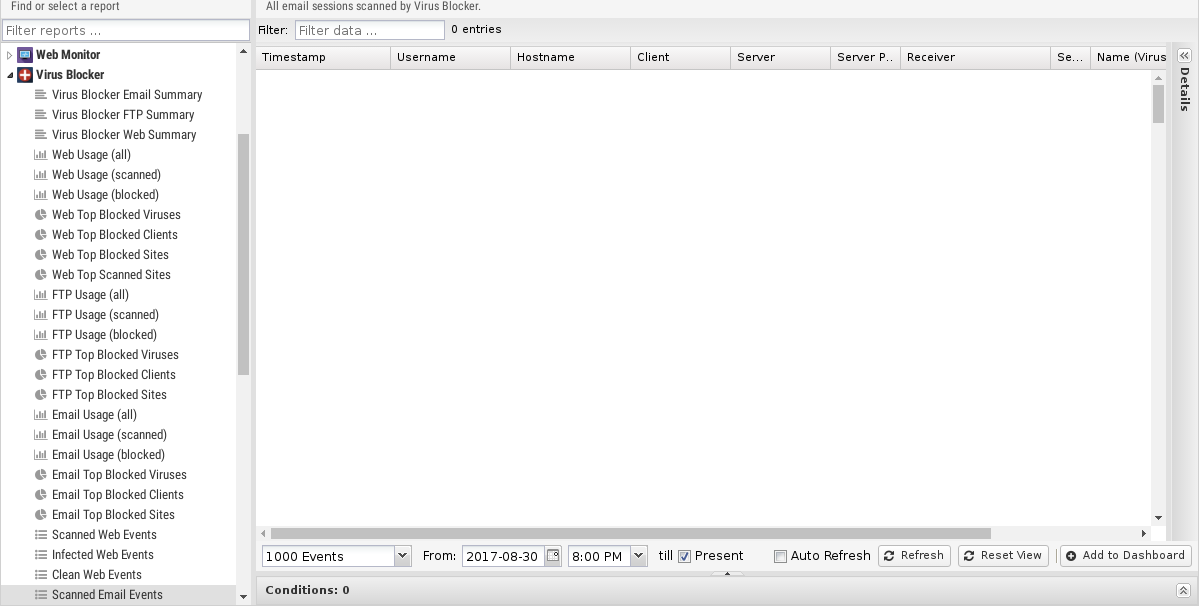1199x606 pixels.
Task: Click the icon beside Virus Blocker Web Summary
Action: point(41,134)
